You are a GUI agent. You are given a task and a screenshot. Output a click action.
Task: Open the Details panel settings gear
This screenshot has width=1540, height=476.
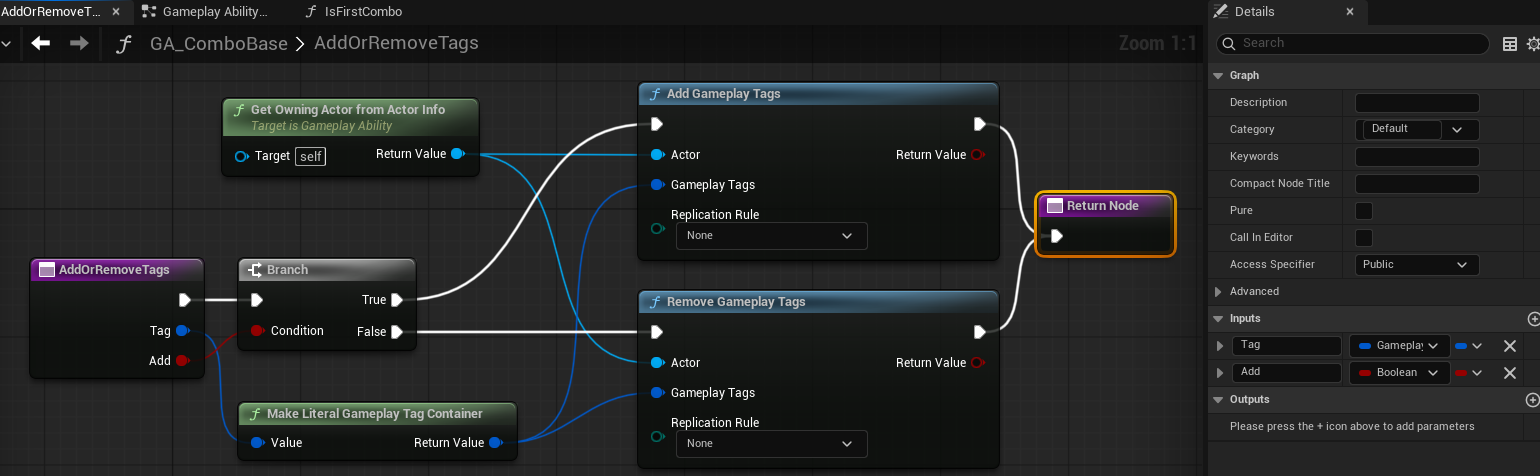pos(1533,44)
